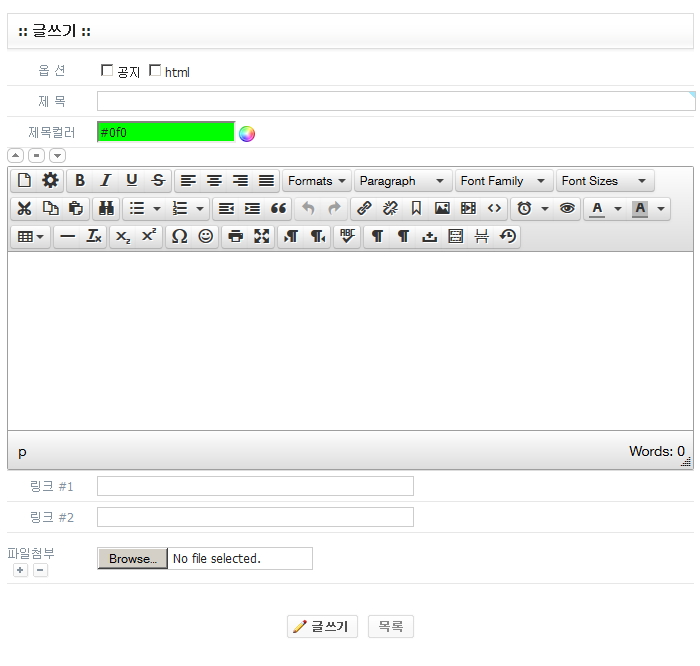Open the Paragraph dropdown
The image size is (700, 666).
pyautogui.click(x=402, y=181)
